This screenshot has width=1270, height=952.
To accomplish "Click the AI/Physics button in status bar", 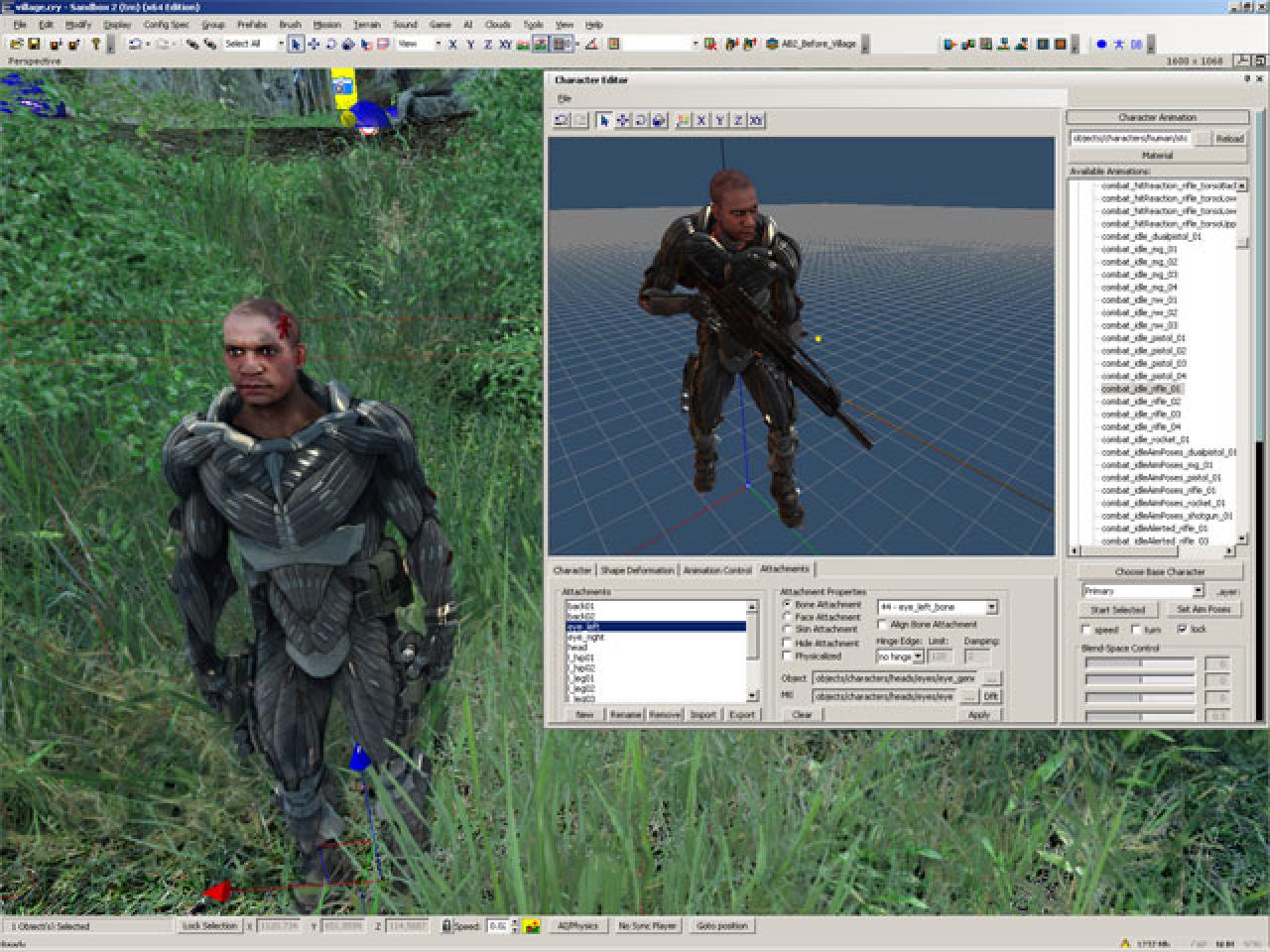I will 577,925.
